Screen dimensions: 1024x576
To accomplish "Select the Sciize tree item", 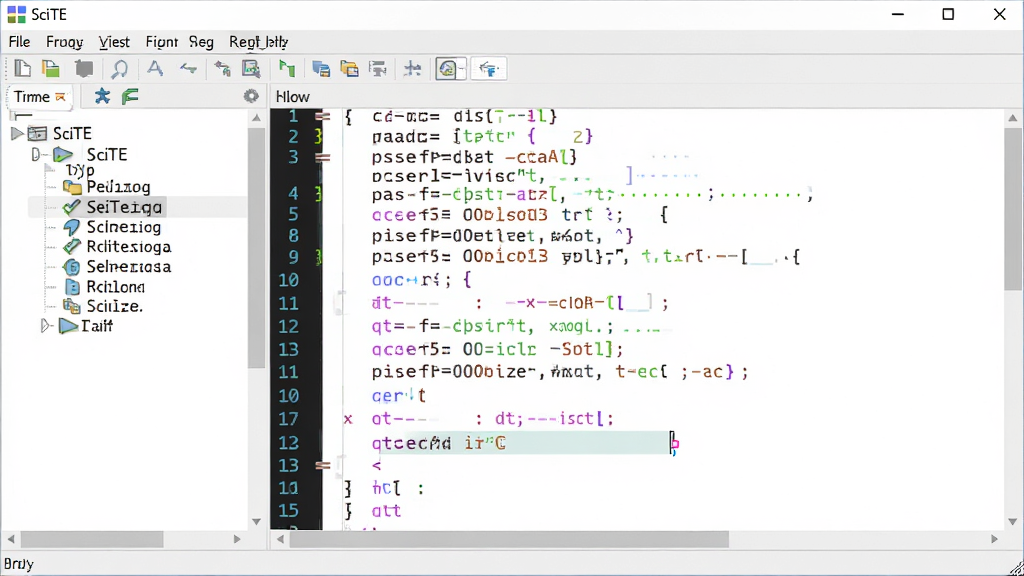I will click(x=114, y=306).
